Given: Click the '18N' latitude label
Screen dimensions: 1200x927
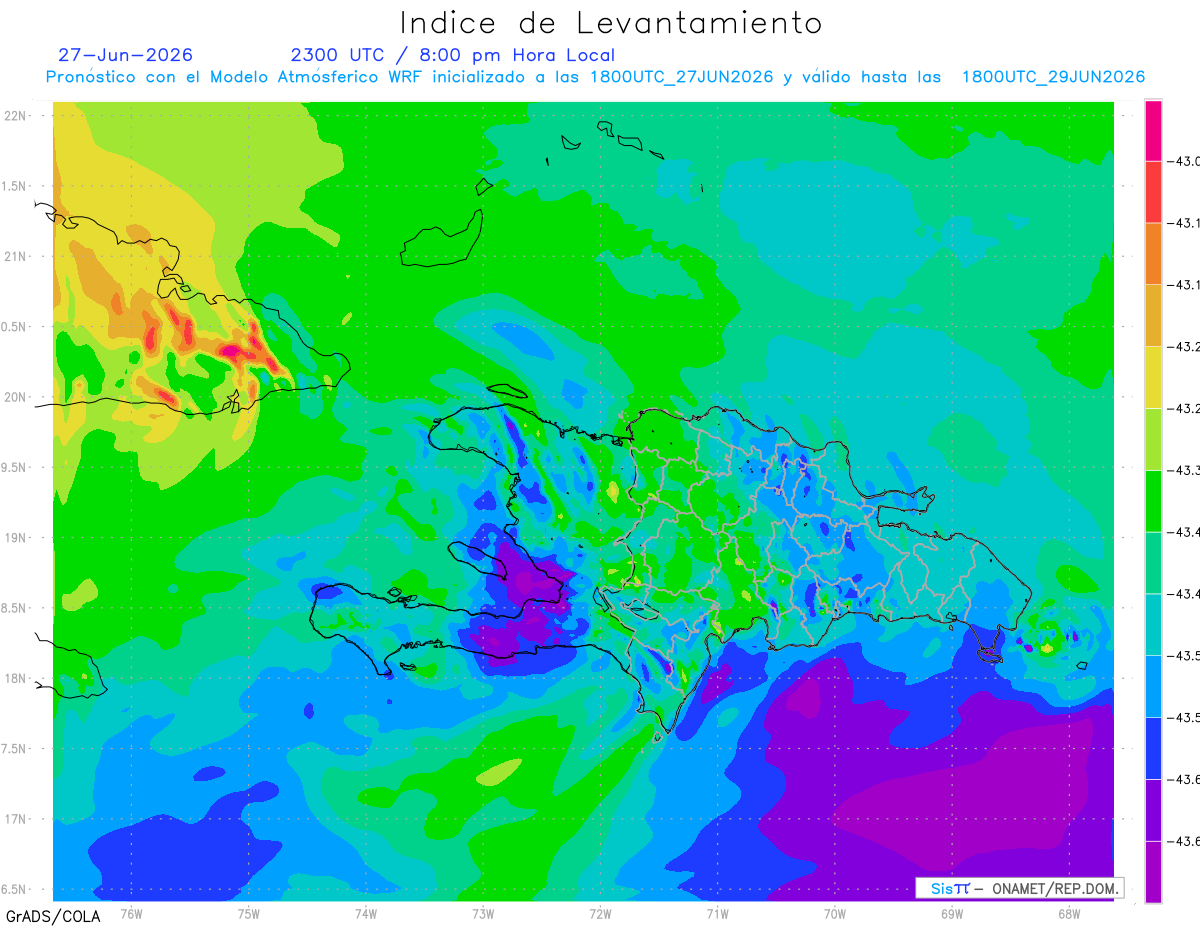Looking at the screenshot, I should point(16,678).
